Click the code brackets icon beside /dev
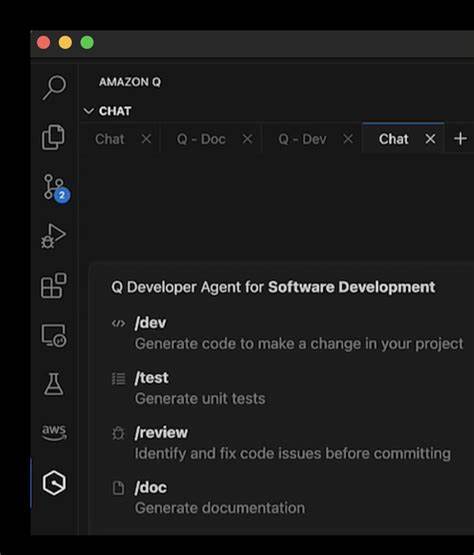474x555 pixels. (119, 324)
